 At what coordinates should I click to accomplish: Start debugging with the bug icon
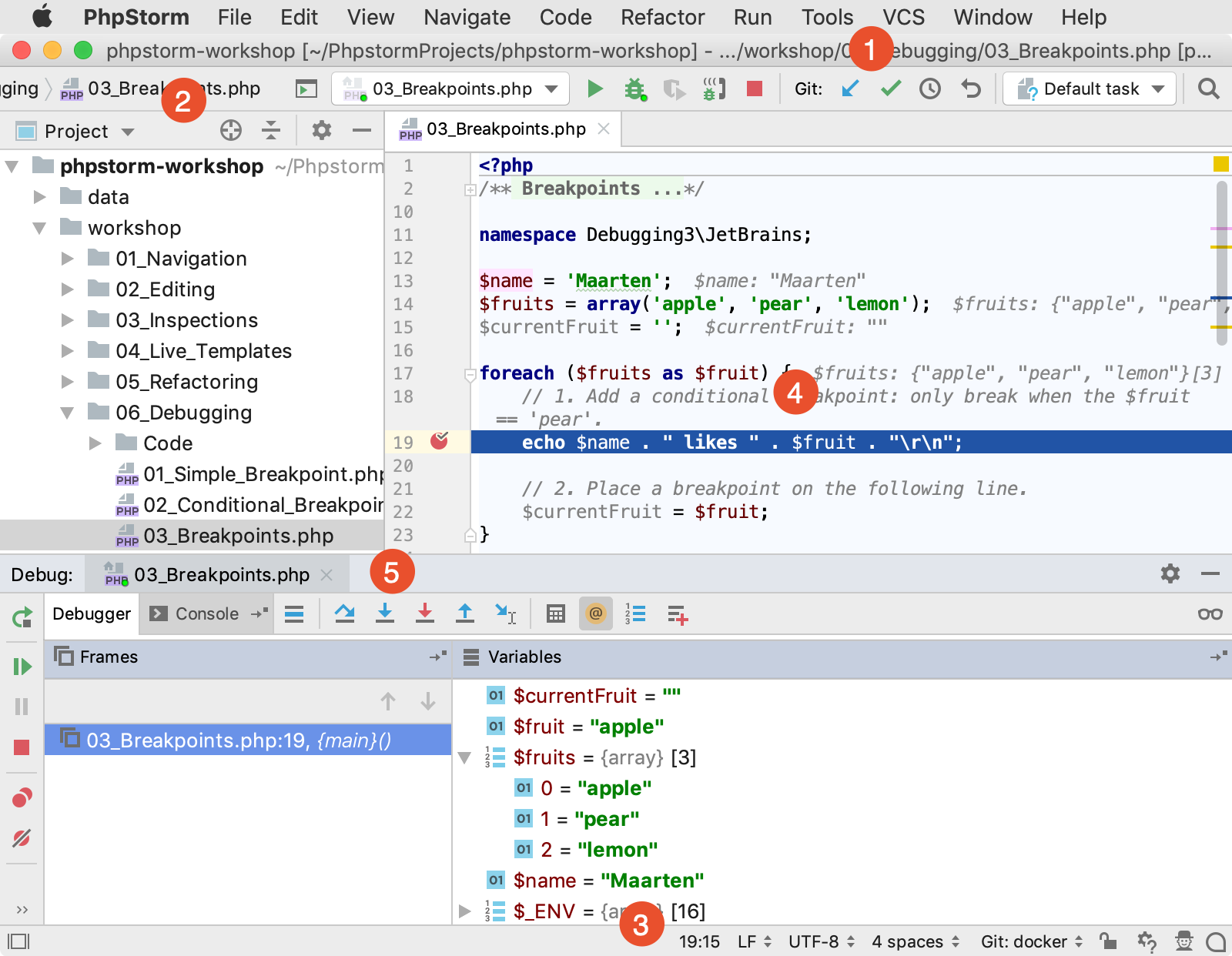click(x=634, y=89)
